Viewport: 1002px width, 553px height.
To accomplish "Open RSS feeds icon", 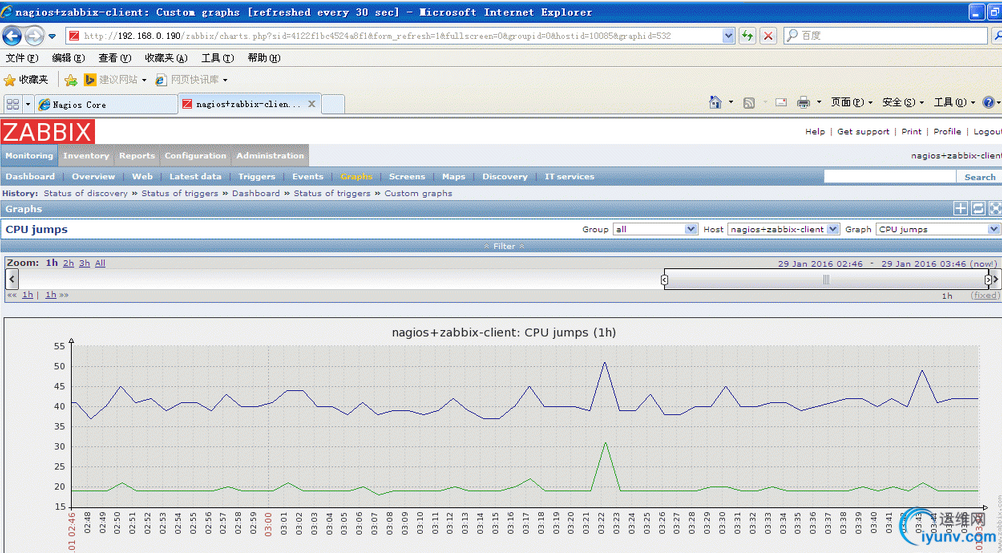I will coord(749,102).
